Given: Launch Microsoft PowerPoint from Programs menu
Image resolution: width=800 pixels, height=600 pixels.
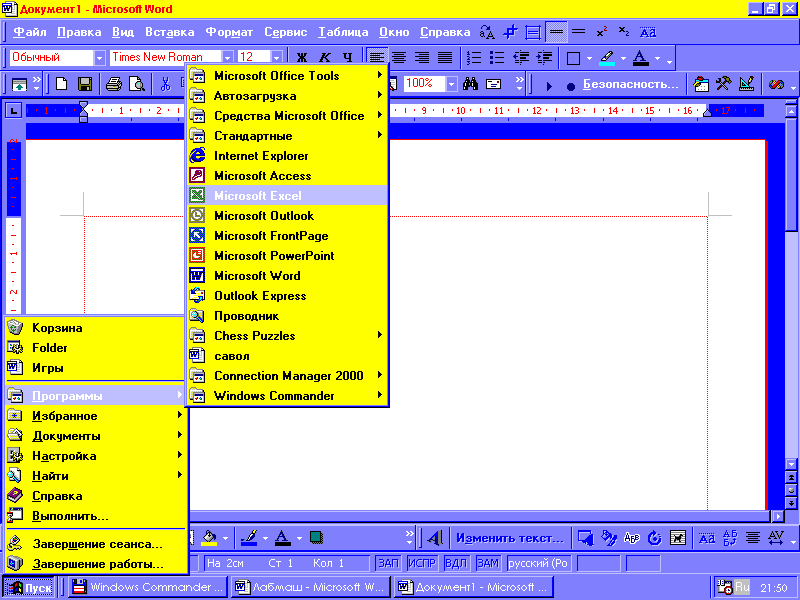Looking at the screenshot, I should pos(287,256).
